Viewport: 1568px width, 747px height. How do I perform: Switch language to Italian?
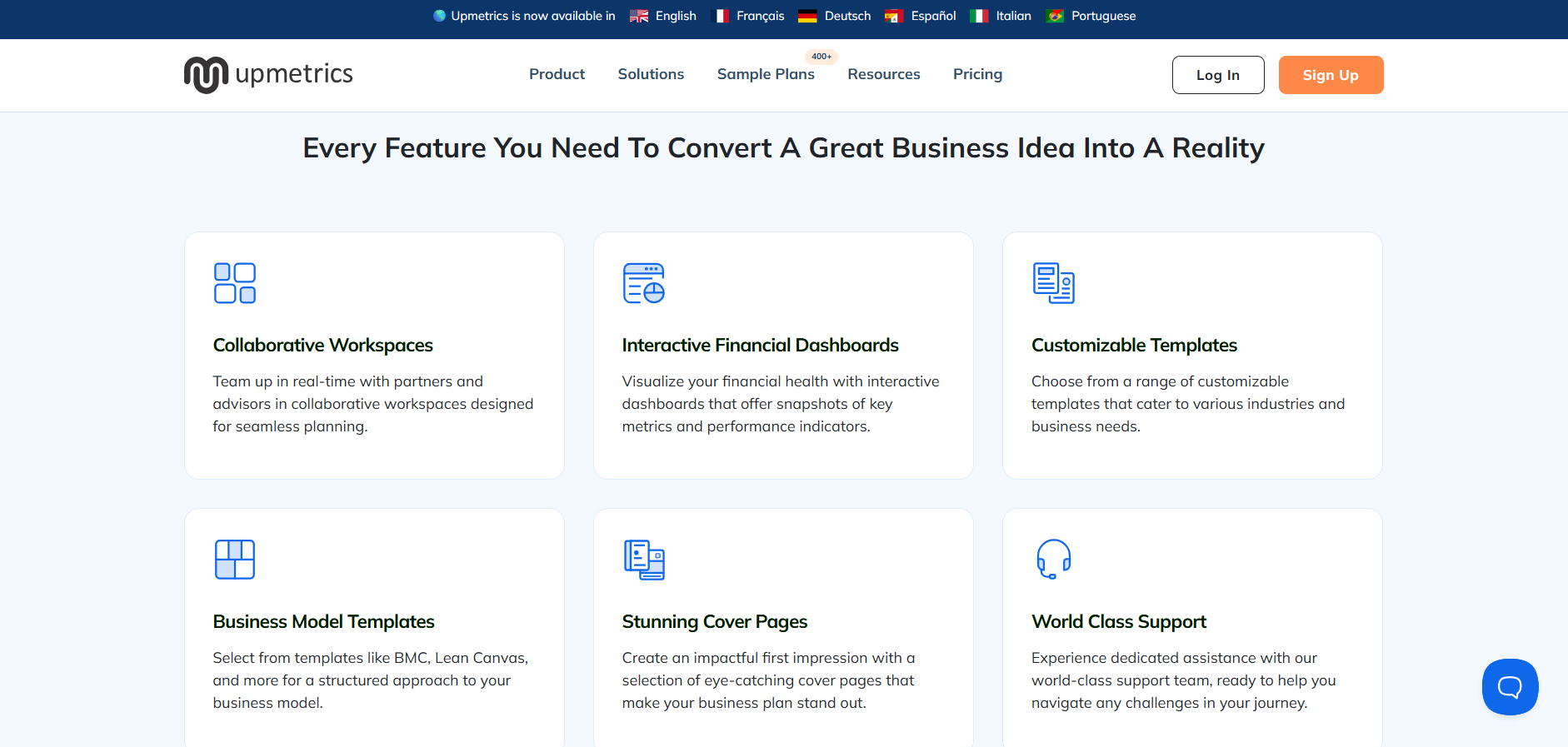click(x=1013, y=16)
